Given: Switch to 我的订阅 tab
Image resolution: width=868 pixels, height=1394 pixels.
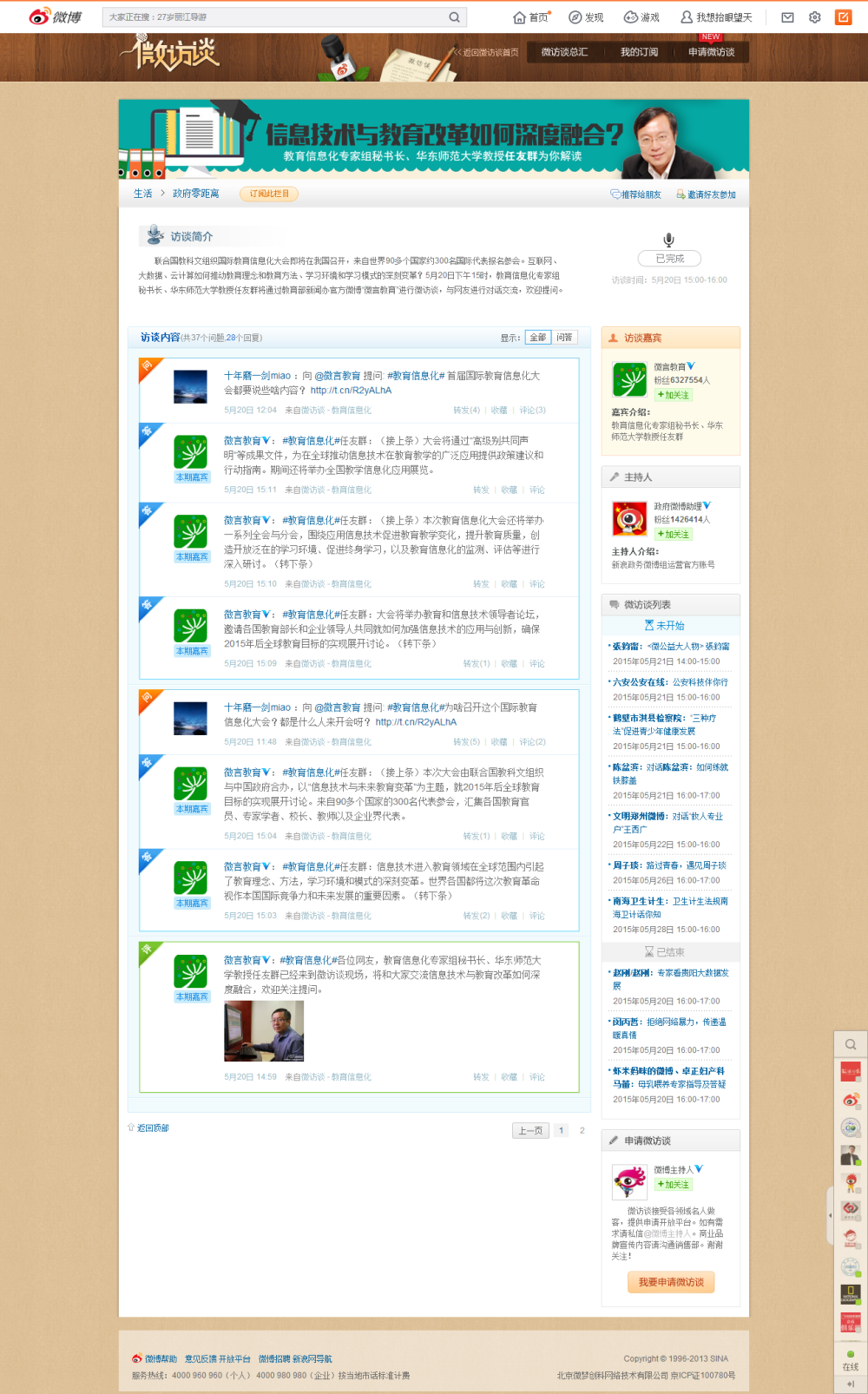Looking at the screenshot, I should coord(639,52).
